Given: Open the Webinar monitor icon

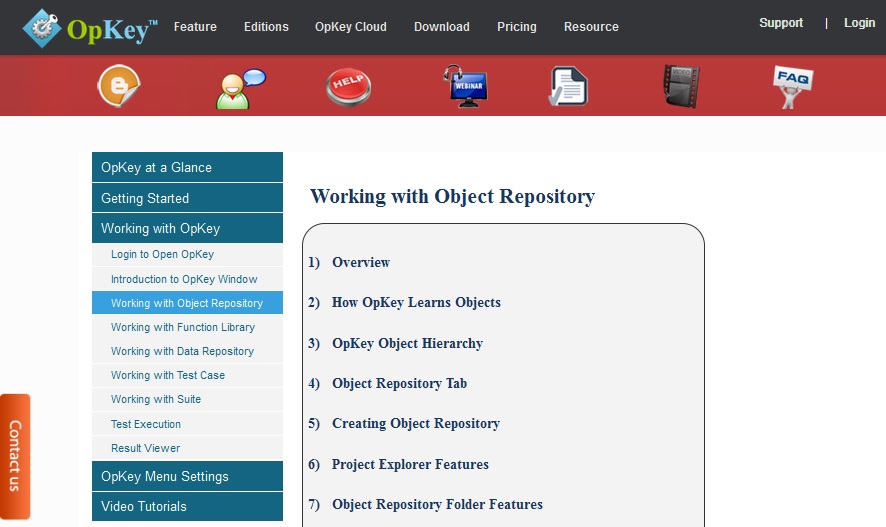Looking at the screenshot, I should [465, 86].
